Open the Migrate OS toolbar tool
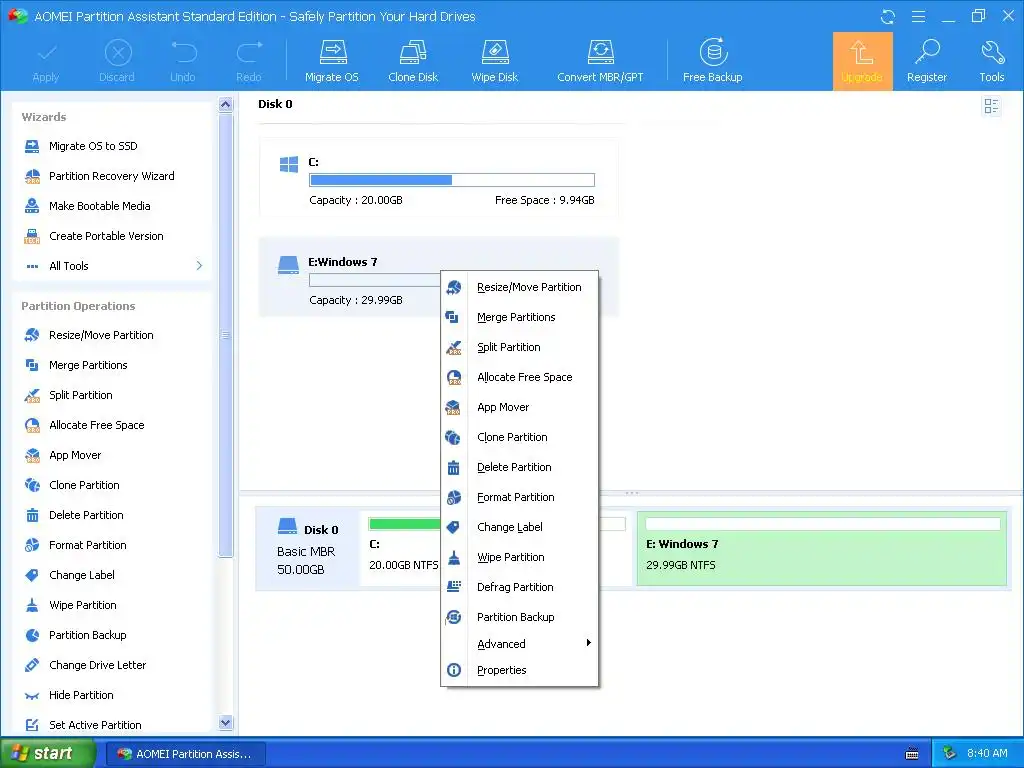 (332, 61)
